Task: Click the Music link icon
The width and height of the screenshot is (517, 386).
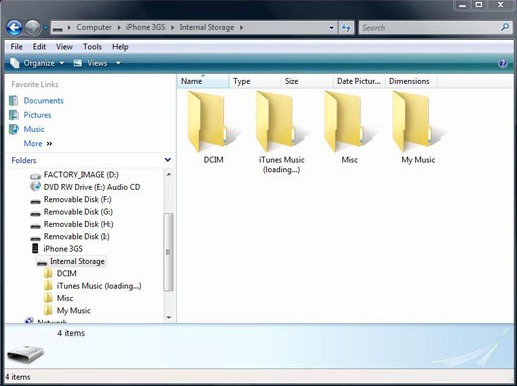Action: [x=14, y=129]
